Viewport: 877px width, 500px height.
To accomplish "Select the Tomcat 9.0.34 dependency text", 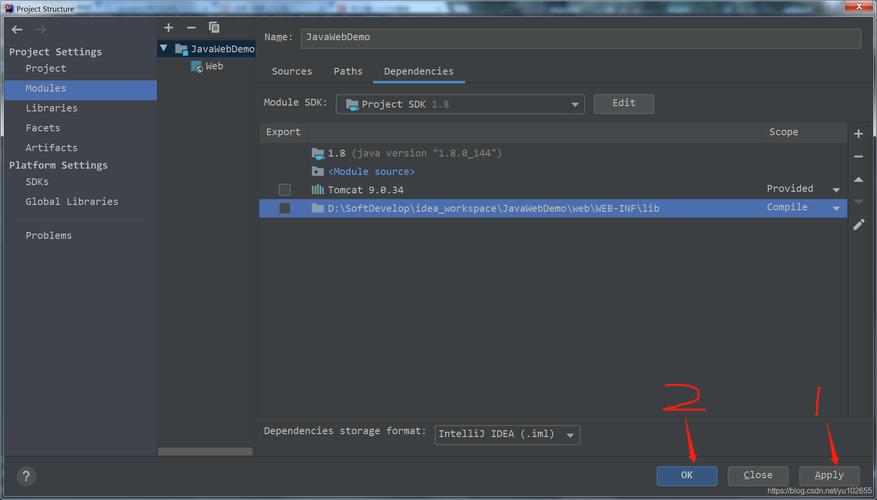I will [365, 190].
